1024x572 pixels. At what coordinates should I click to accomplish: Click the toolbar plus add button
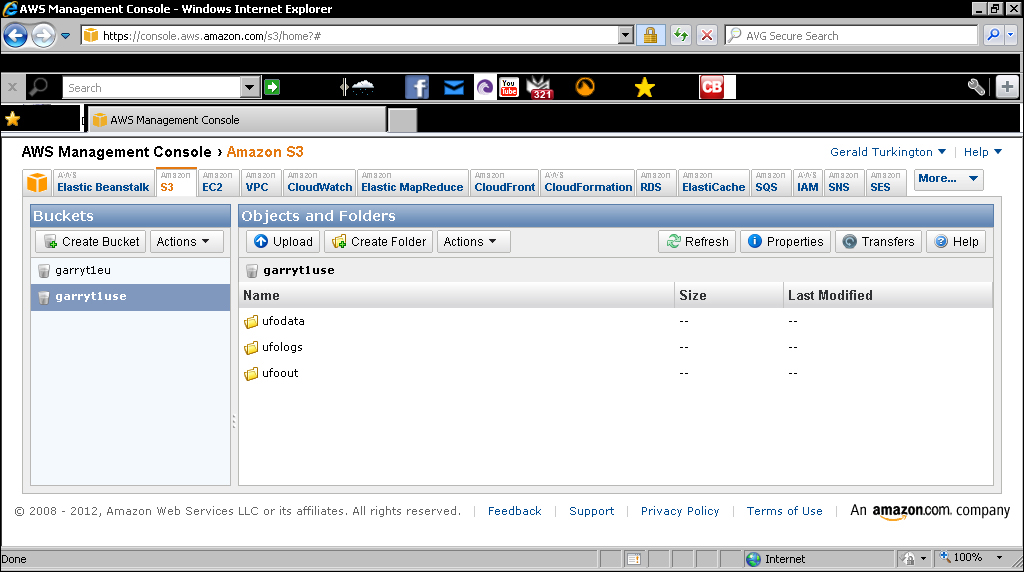1007,87
